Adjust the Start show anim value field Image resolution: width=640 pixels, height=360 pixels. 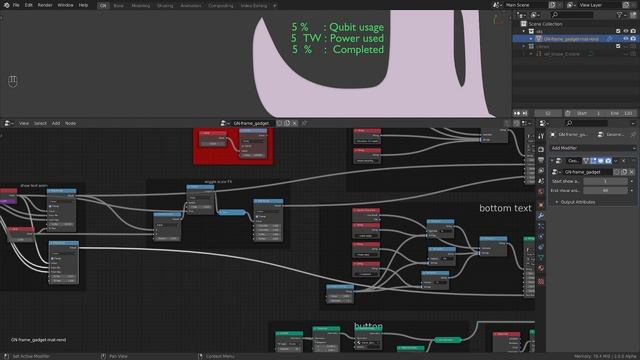point(605,181)
